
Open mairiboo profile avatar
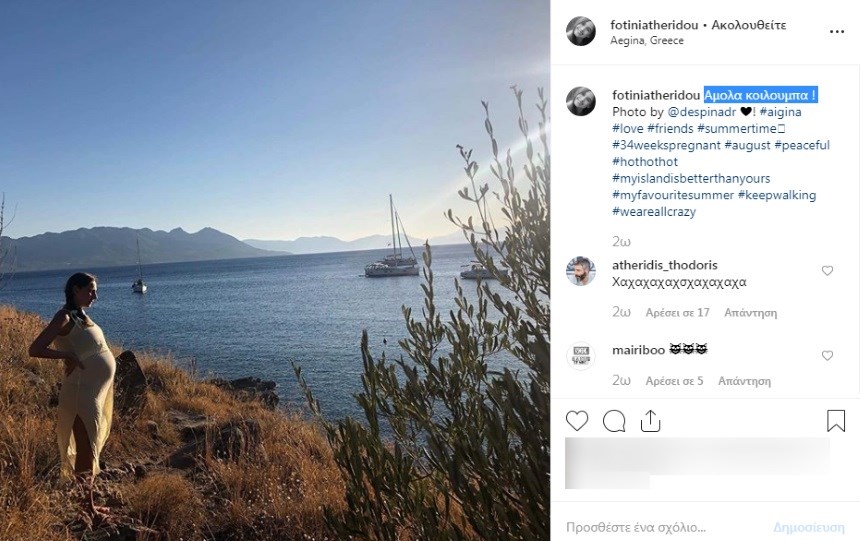coord(580,356)
